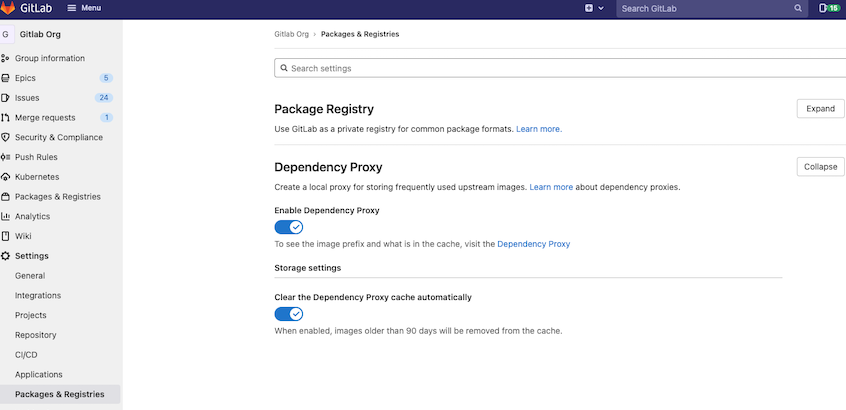
Task: Open Integrations settings
Action: [x=38, y=296]
